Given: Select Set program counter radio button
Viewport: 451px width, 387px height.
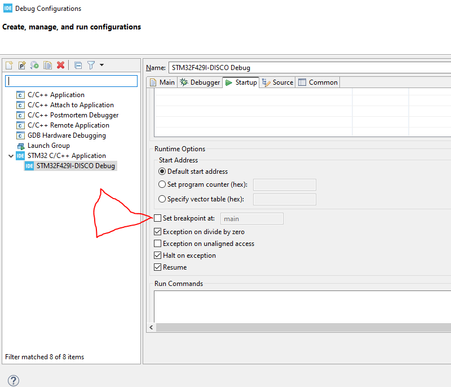Looking at the screenshot, I should click(x=162, y=184).
